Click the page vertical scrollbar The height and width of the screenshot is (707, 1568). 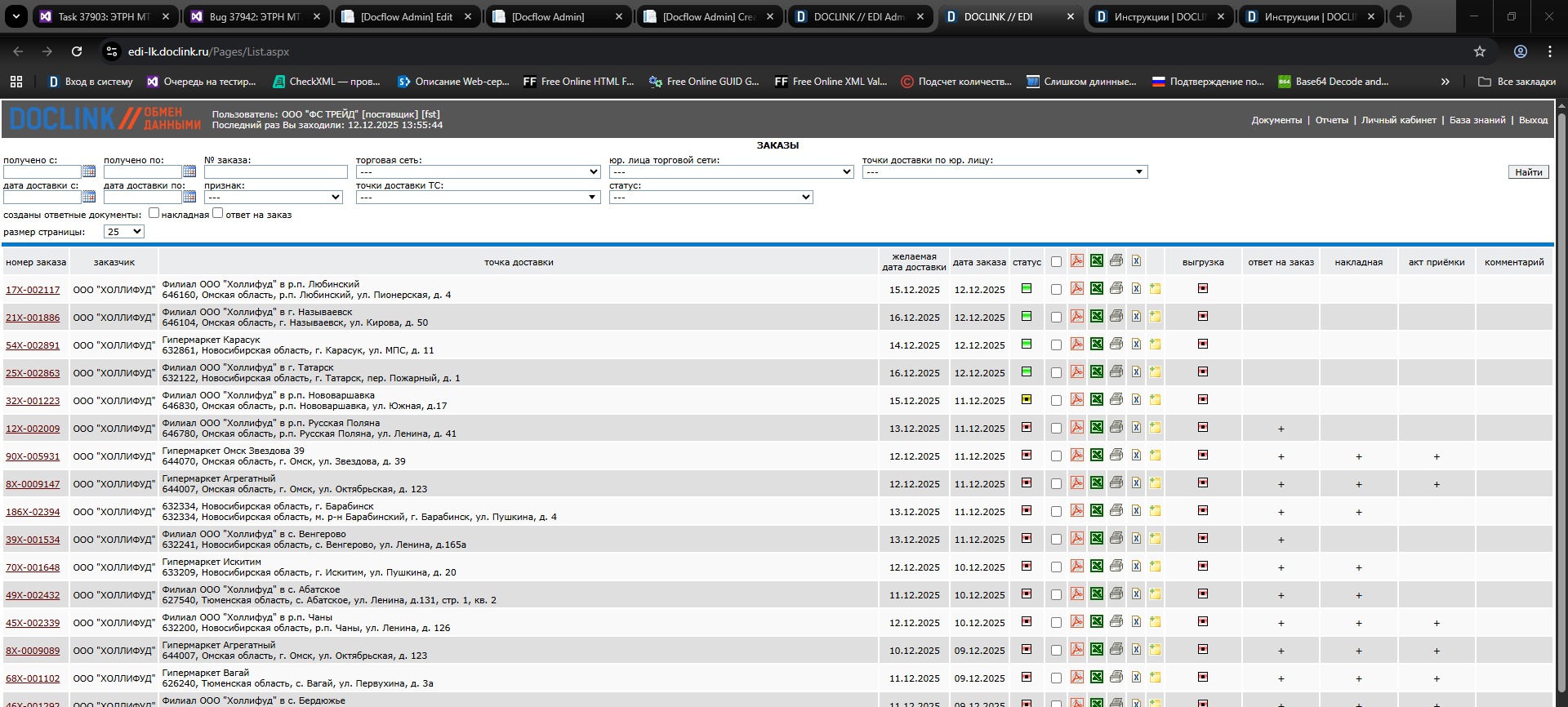pos(1561,403)
